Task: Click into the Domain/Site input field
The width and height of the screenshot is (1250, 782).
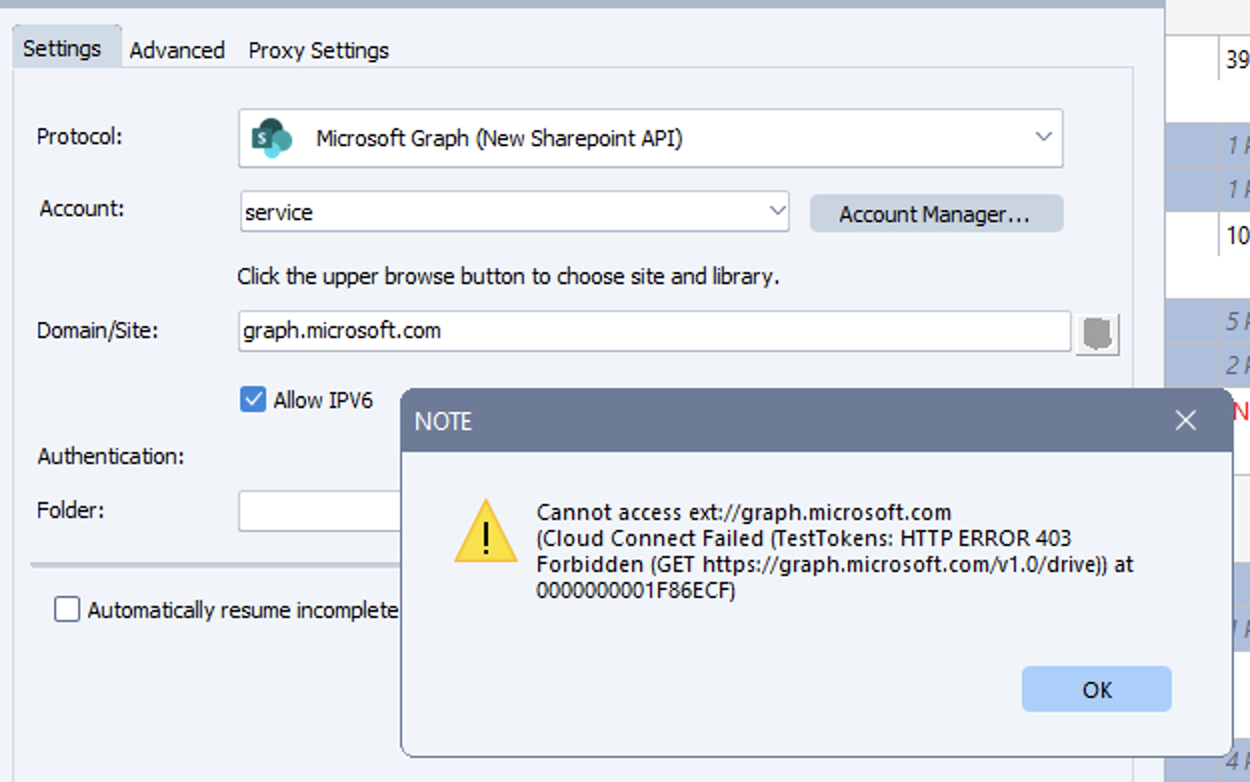Action: [655, 331]
